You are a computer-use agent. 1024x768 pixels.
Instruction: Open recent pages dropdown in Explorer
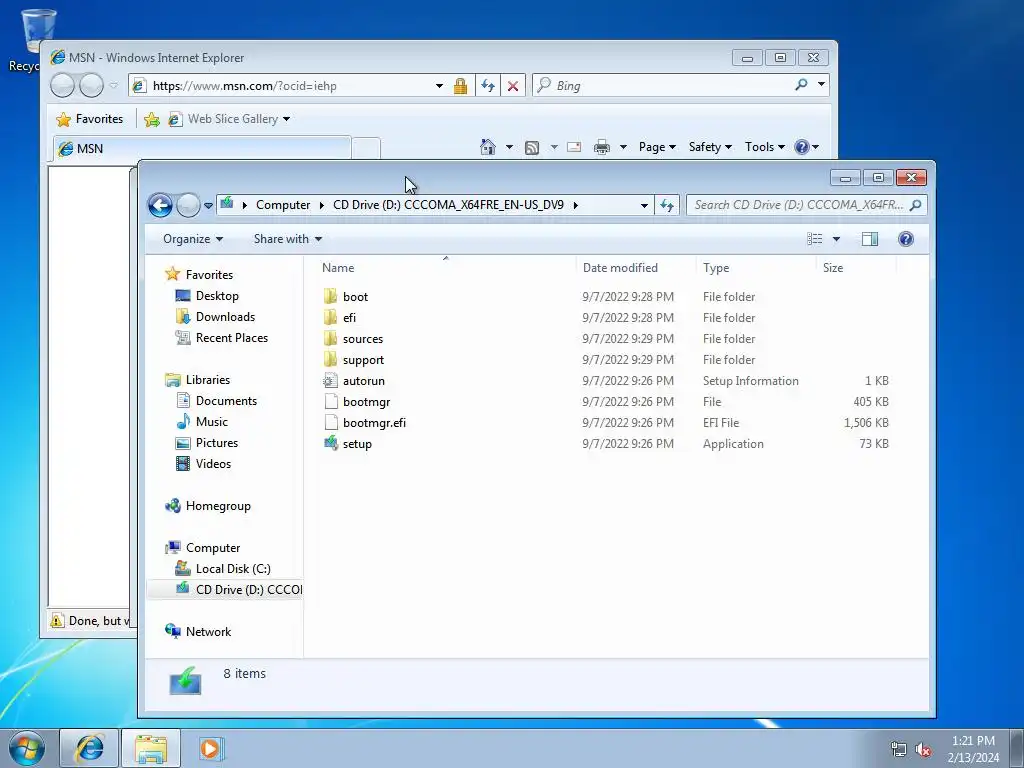(x=208, y=205)
